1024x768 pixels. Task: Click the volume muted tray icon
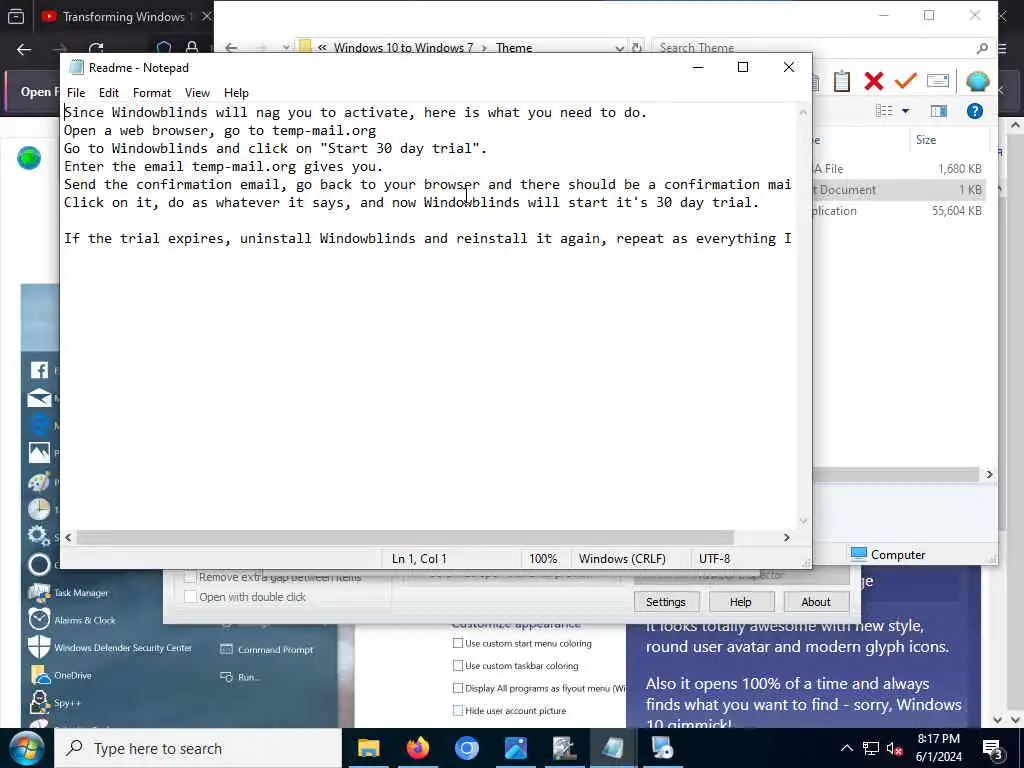[894, 748]
